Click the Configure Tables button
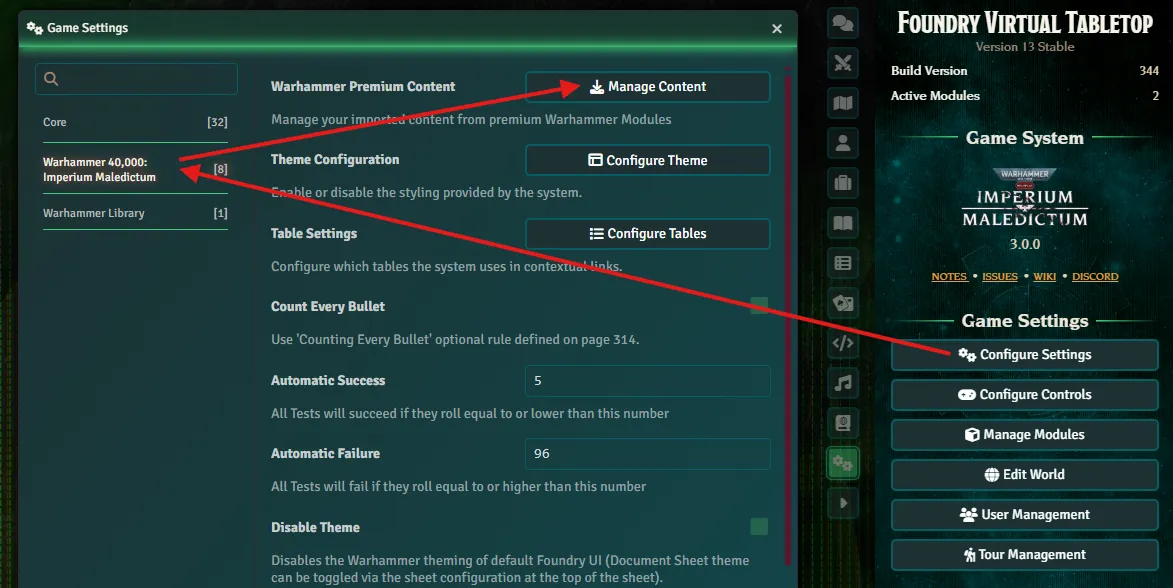1173x588 pixels. coord(648,233)
